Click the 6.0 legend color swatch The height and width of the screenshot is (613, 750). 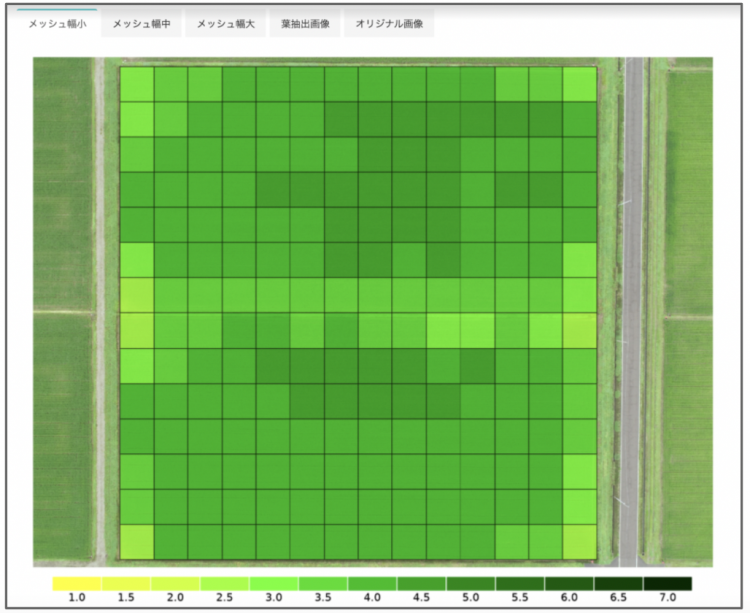[570, 584]
